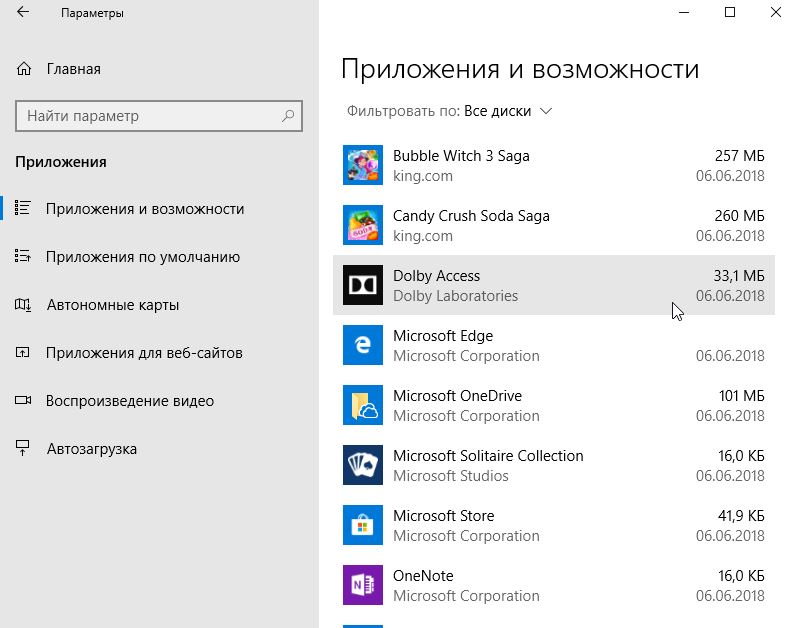This screenshot has width=798, height=628.
Task: Close the Параметры window
Action: point(776,12)
